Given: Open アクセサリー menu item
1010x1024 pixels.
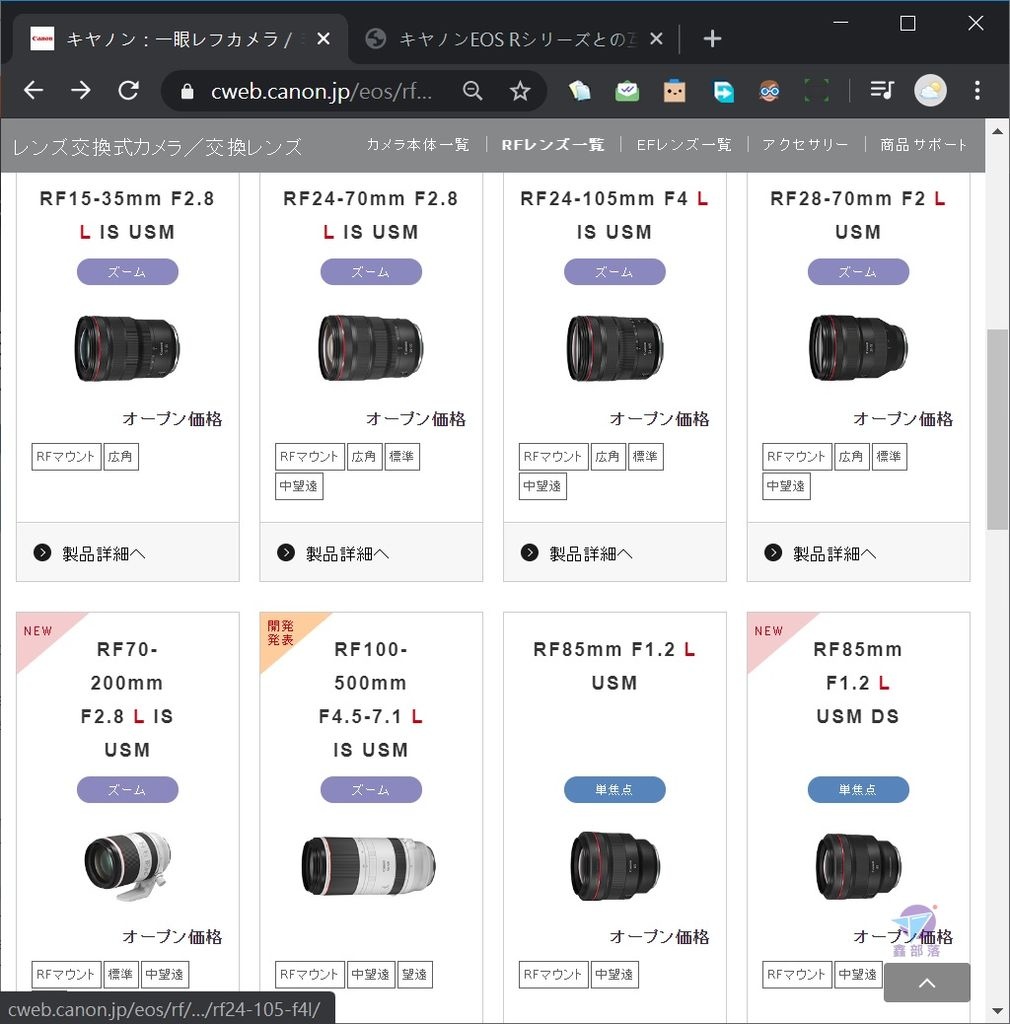Looking at the screenshot, I should (805, 144).
